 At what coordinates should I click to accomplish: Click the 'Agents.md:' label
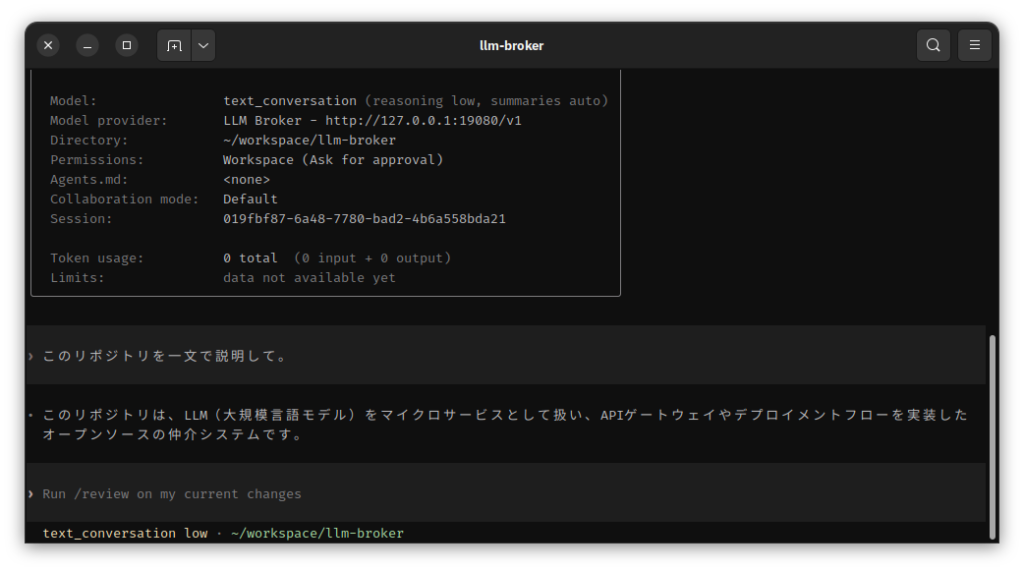click(89, 180)
